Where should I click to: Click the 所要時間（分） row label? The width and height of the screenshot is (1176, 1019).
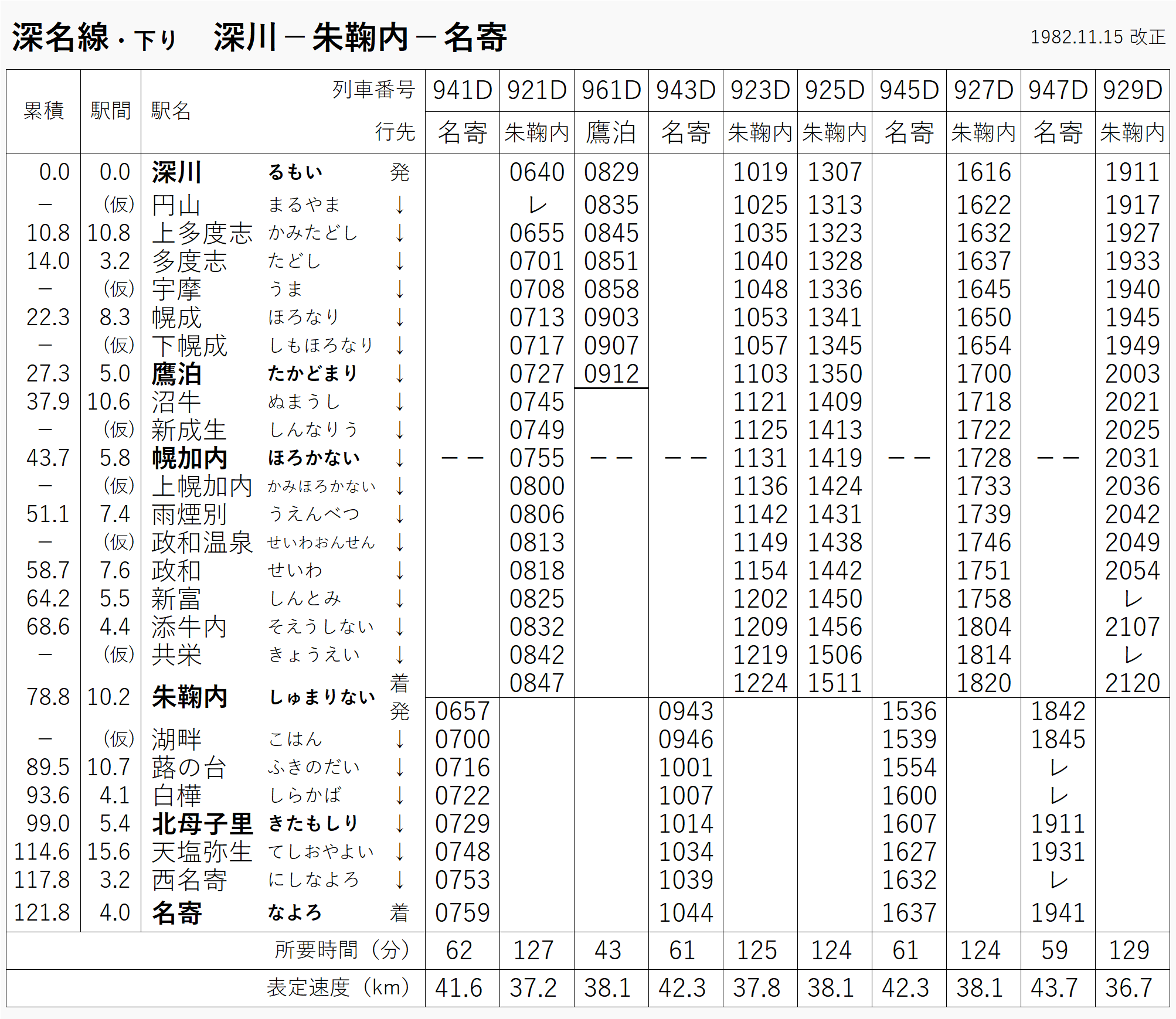click(x=342, y=950)
